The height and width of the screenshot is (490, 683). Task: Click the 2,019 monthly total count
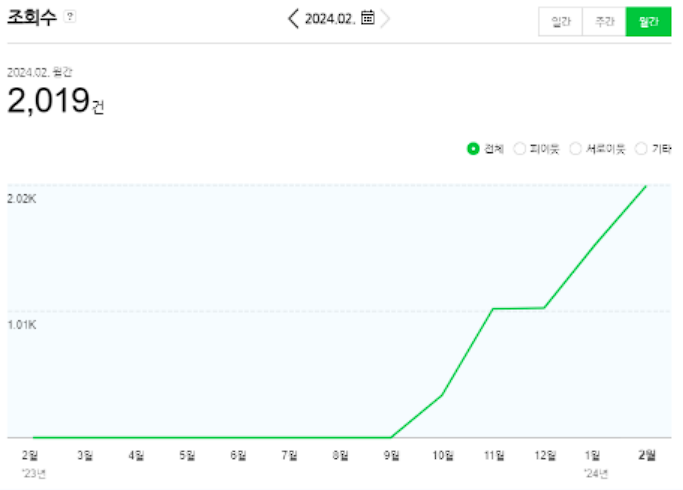point(48,100)
